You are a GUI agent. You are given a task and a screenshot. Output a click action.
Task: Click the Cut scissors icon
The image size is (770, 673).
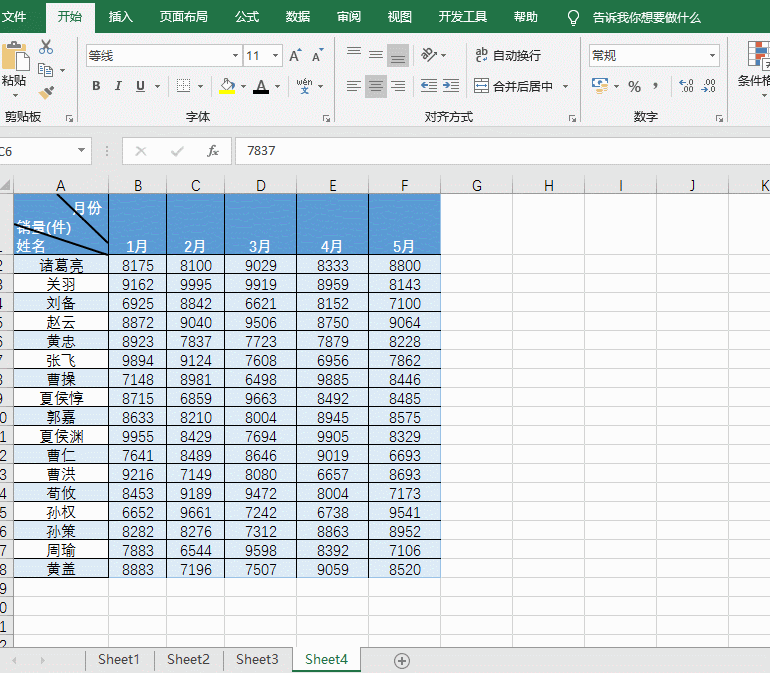[x=46, y=47]
